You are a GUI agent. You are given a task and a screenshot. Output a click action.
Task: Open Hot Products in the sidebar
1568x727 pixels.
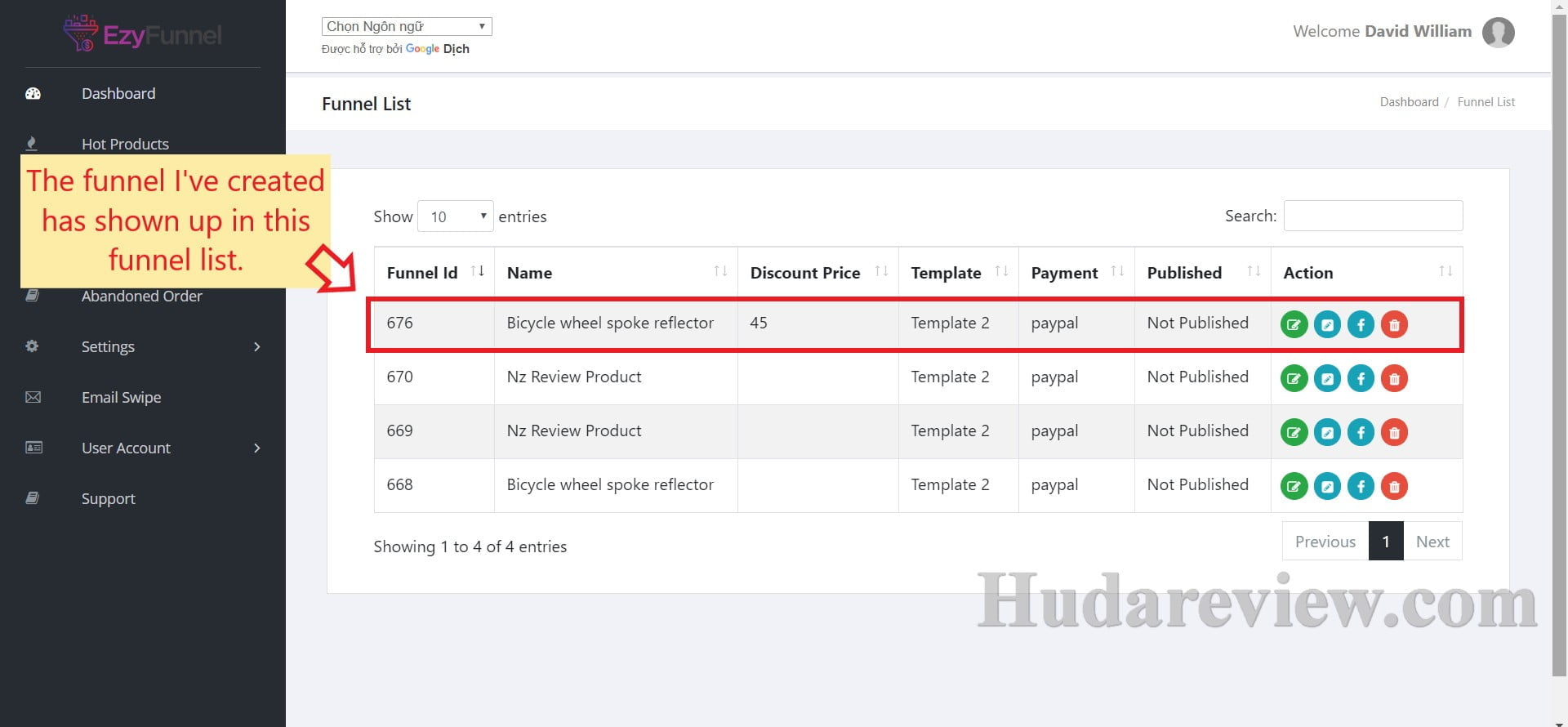125,144
